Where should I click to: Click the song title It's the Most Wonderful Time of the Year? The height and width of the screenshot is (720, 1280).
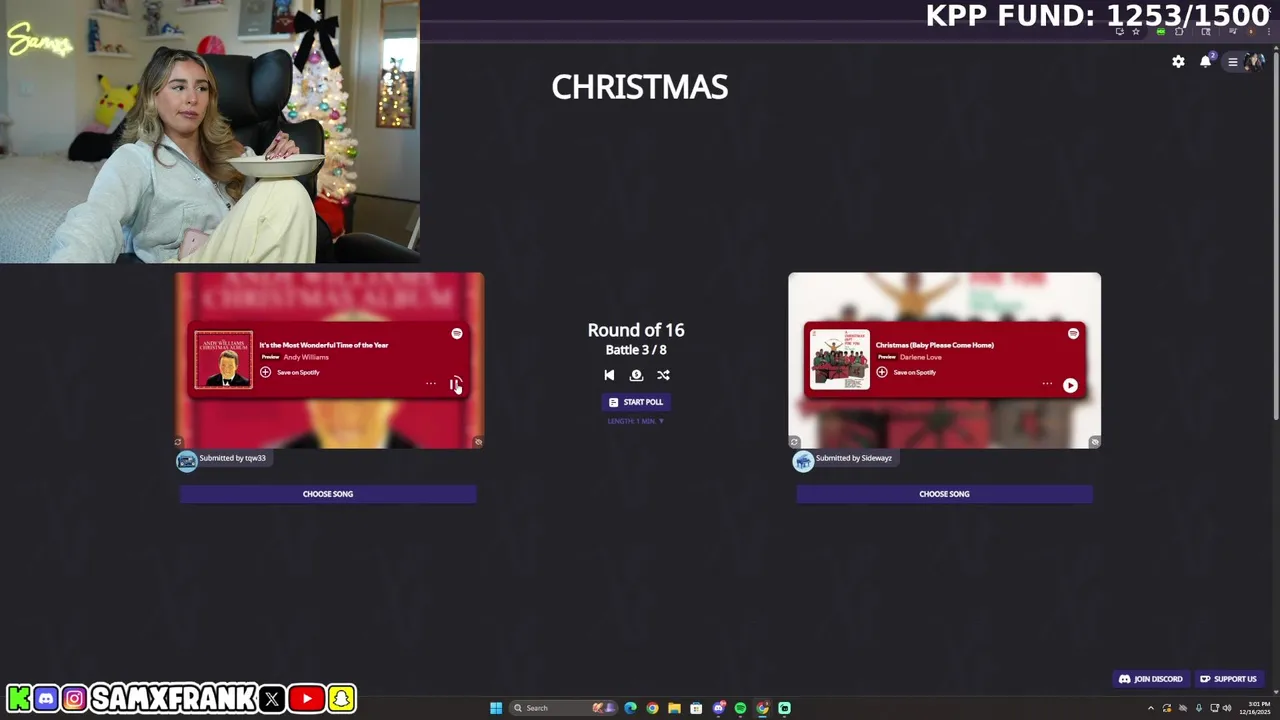(x=324, y=345)
